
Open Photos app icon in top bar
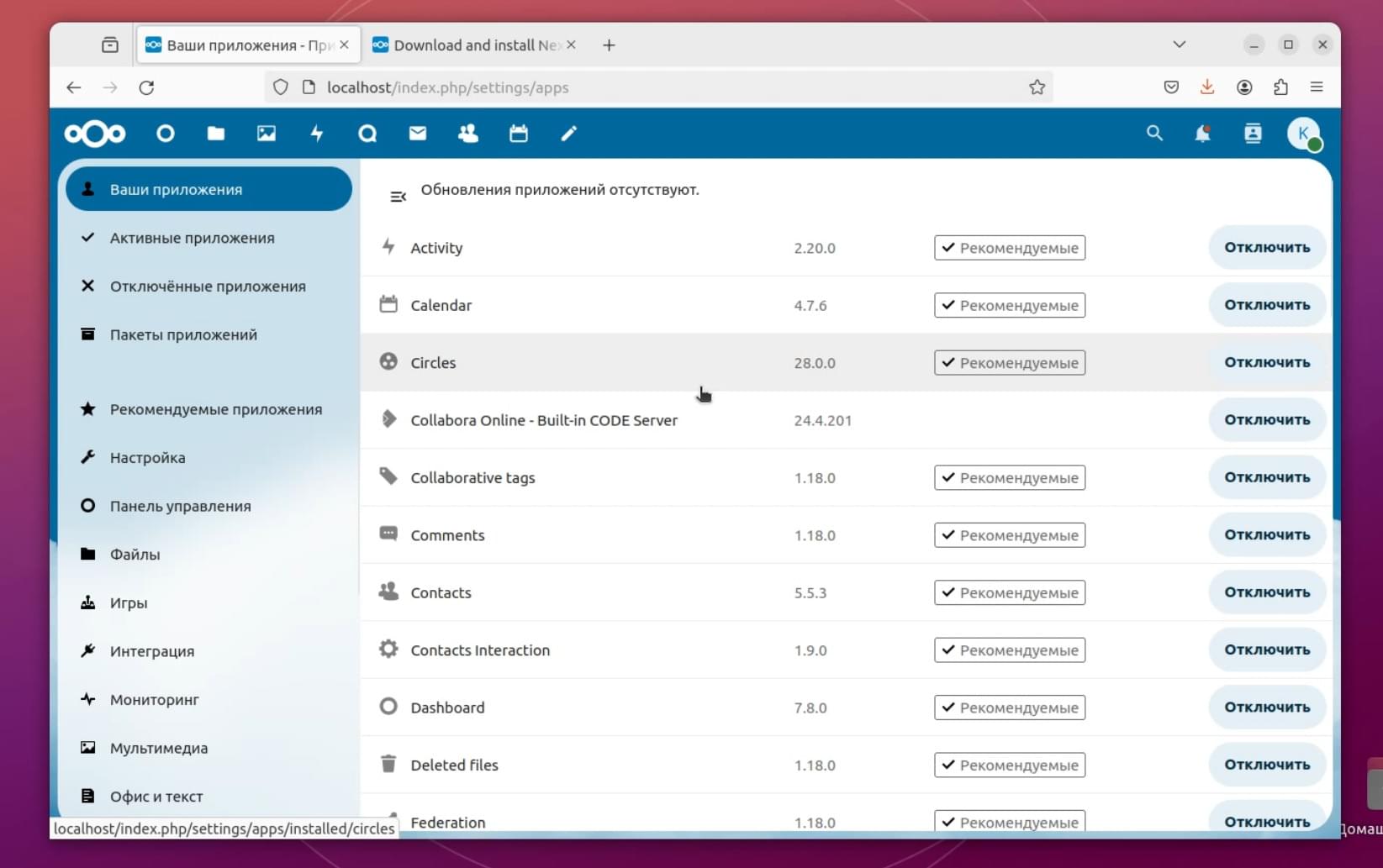(x=267, y=134)
